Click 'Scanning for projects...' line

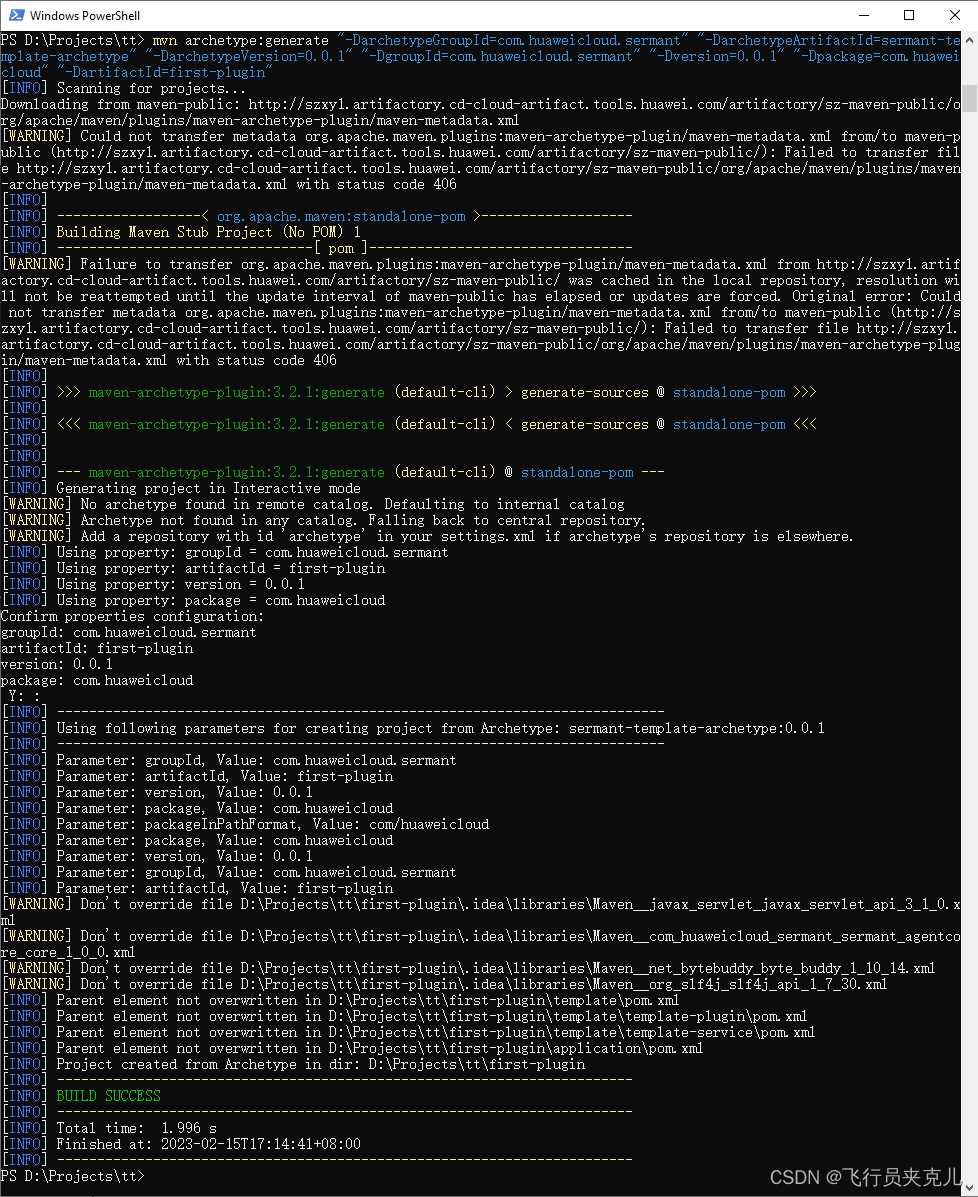pyautogui.click(x=124, y=88)
